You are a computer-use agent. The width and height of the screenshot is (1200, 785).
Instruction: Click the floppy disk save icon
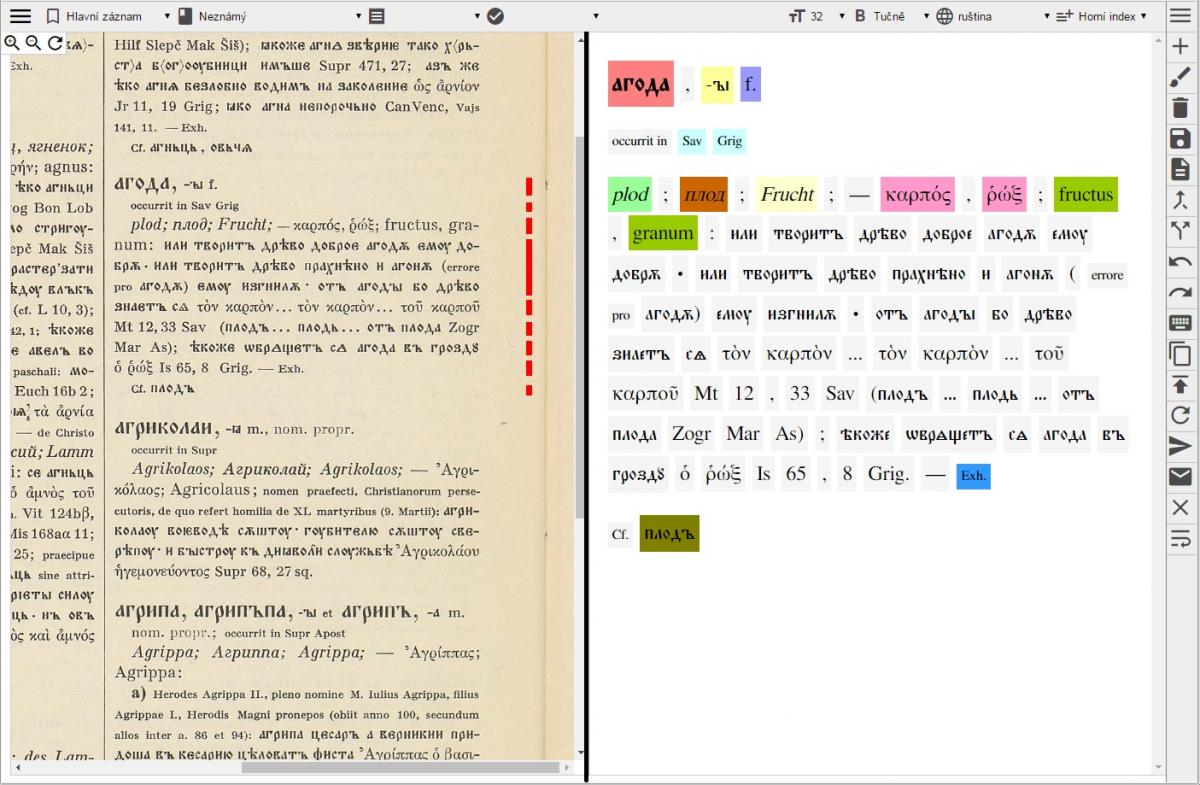point(1180,139)
